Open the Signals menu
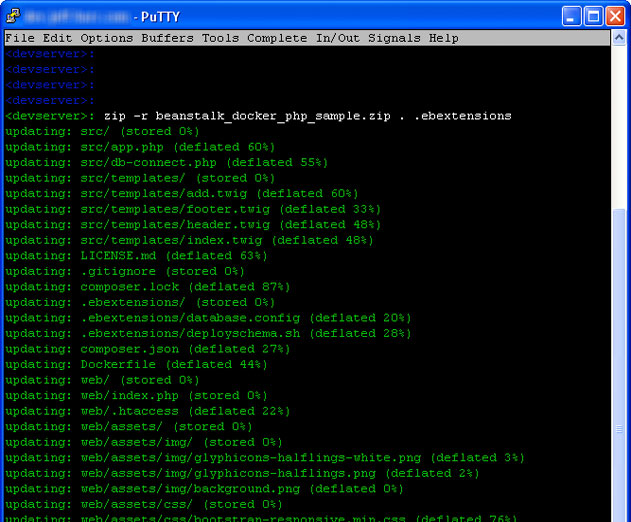631x522 pixels. [394, 38]
